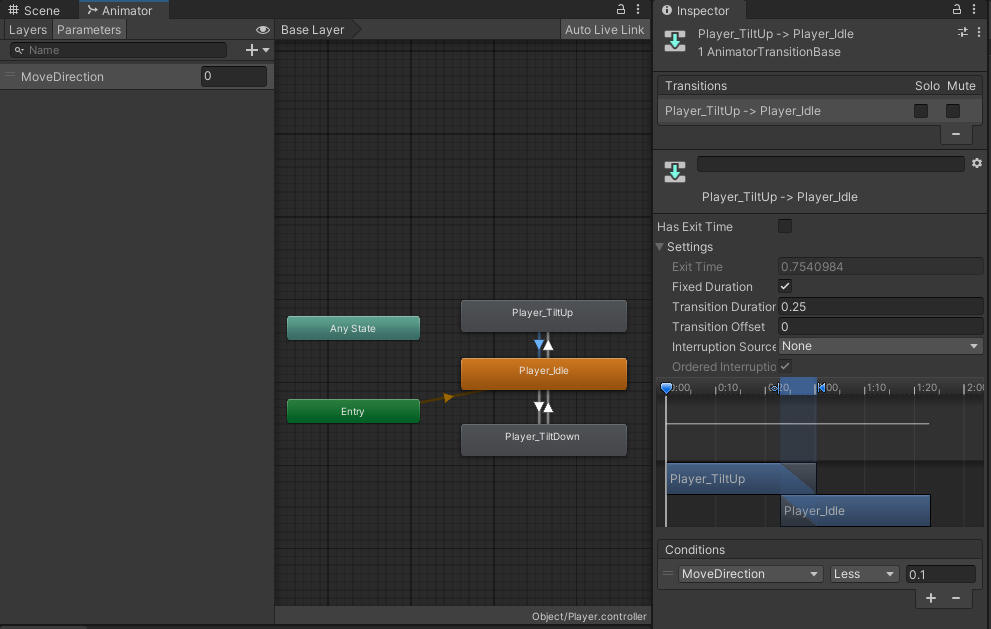The height and width of the screenshot is (629, 991).
Task: Grab the MoveDirection condition reorder handle
Action: coord(668,573)
